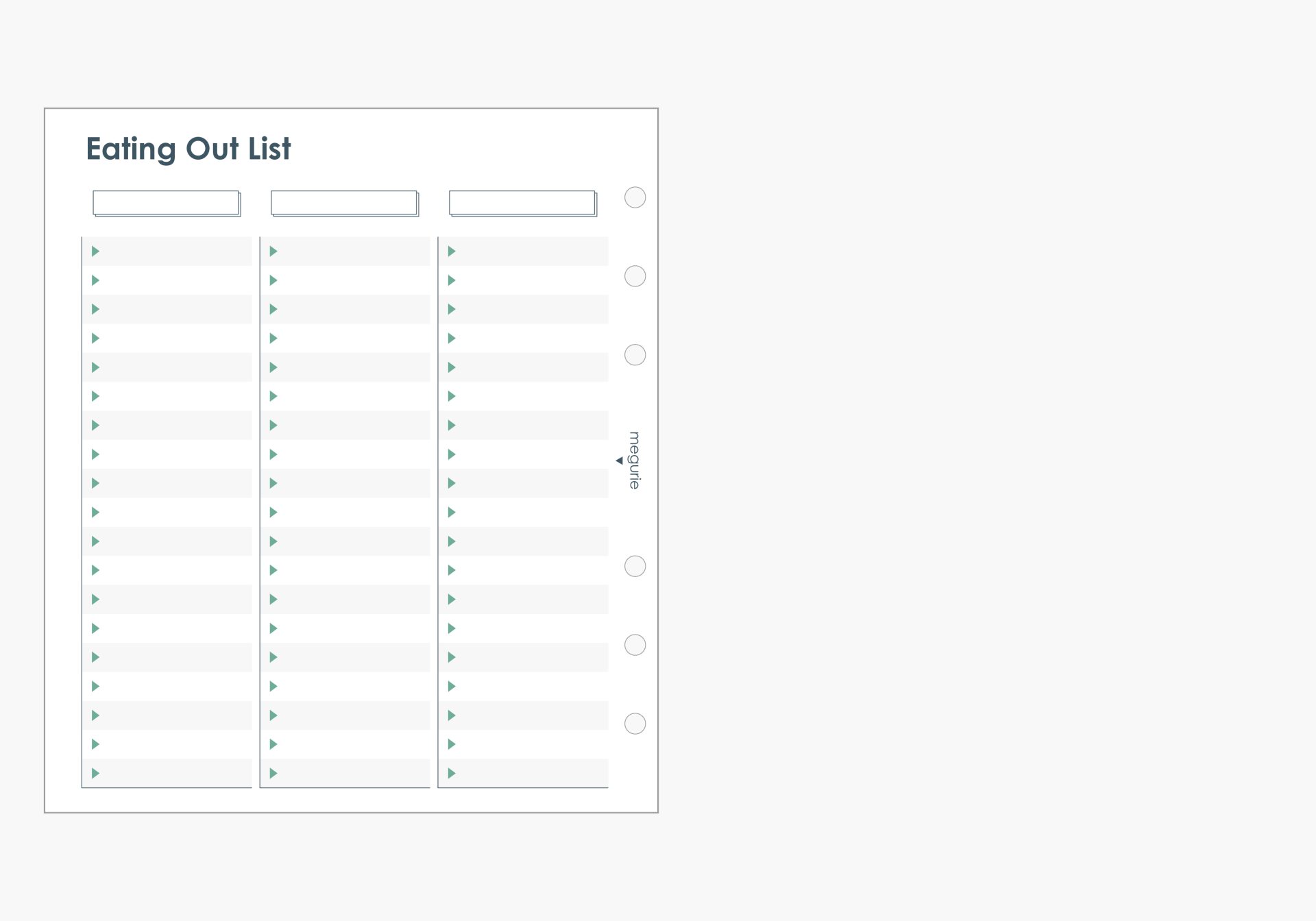Click the "Eating Out List" page title
Image resolution: width=1316 pixels, height=921 pixels.
(x=188, y=149)
